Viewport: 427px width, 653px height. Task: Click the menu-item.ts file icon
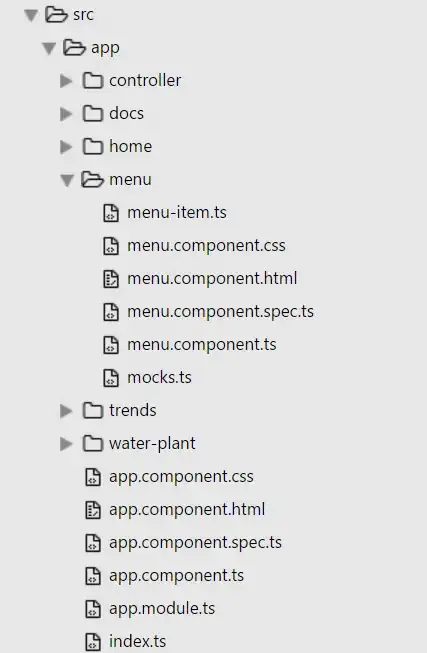111,212
